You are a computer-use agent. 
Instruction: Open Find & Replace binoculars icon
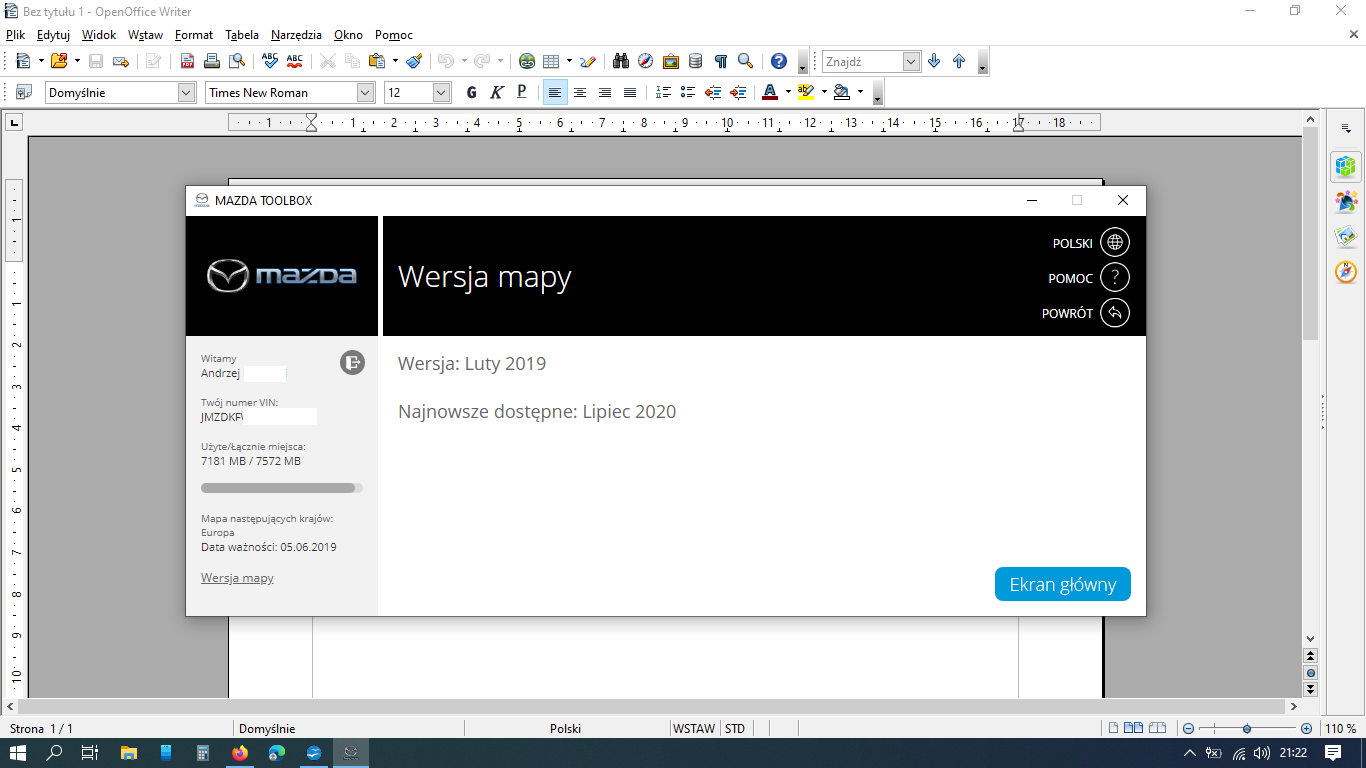coord(620,61)
